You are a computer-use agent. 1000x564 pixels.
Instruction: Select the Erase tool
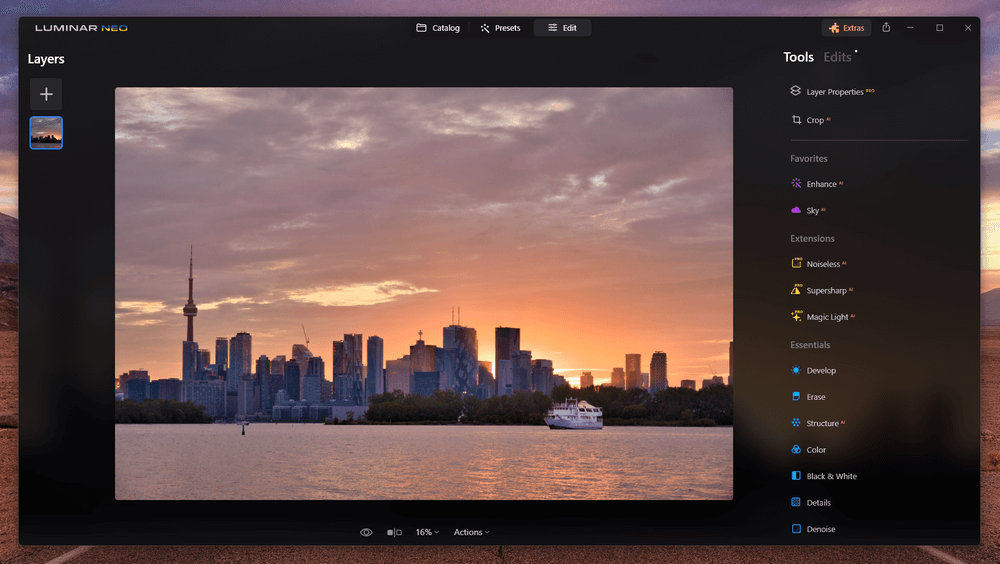click(816, 397)
